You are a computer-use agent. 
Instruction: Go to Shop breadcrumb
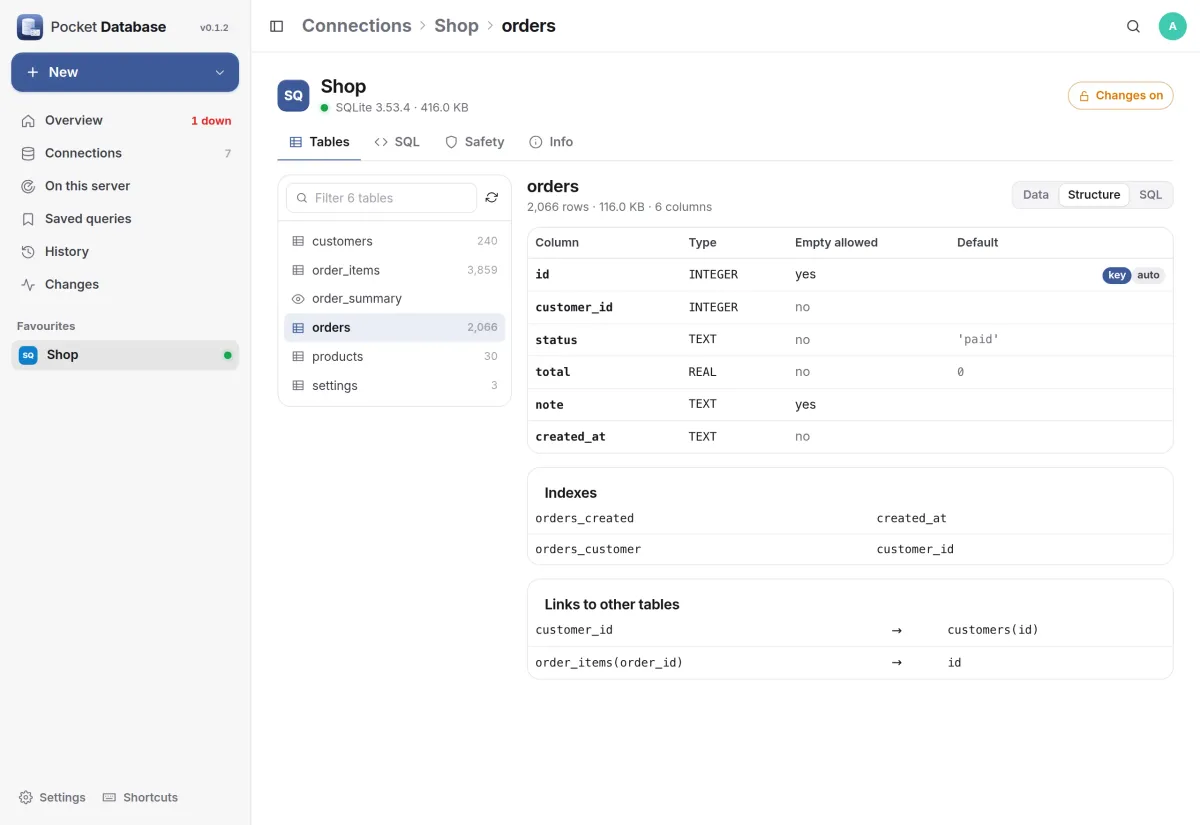click(456, 26)
